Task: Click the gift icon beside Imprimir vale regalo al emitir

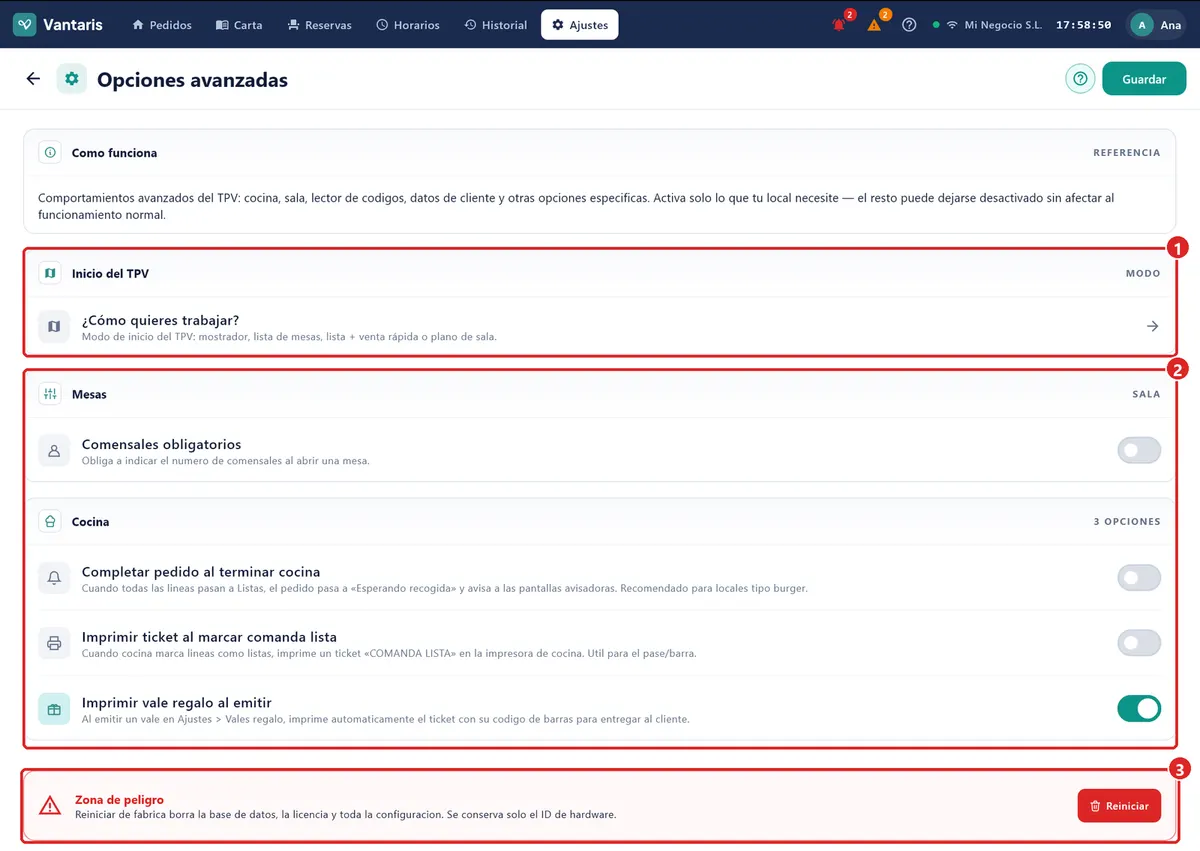Action: [54, 709]
